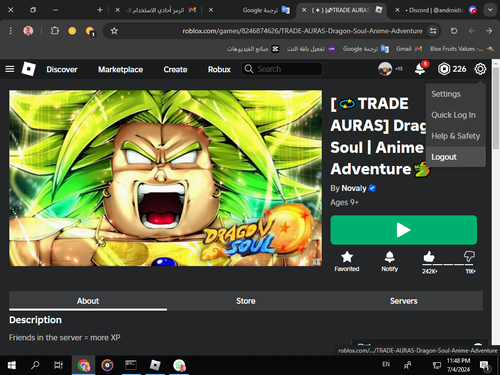Toggle the Favorited star
500x375 pixels.
(347, 262)
